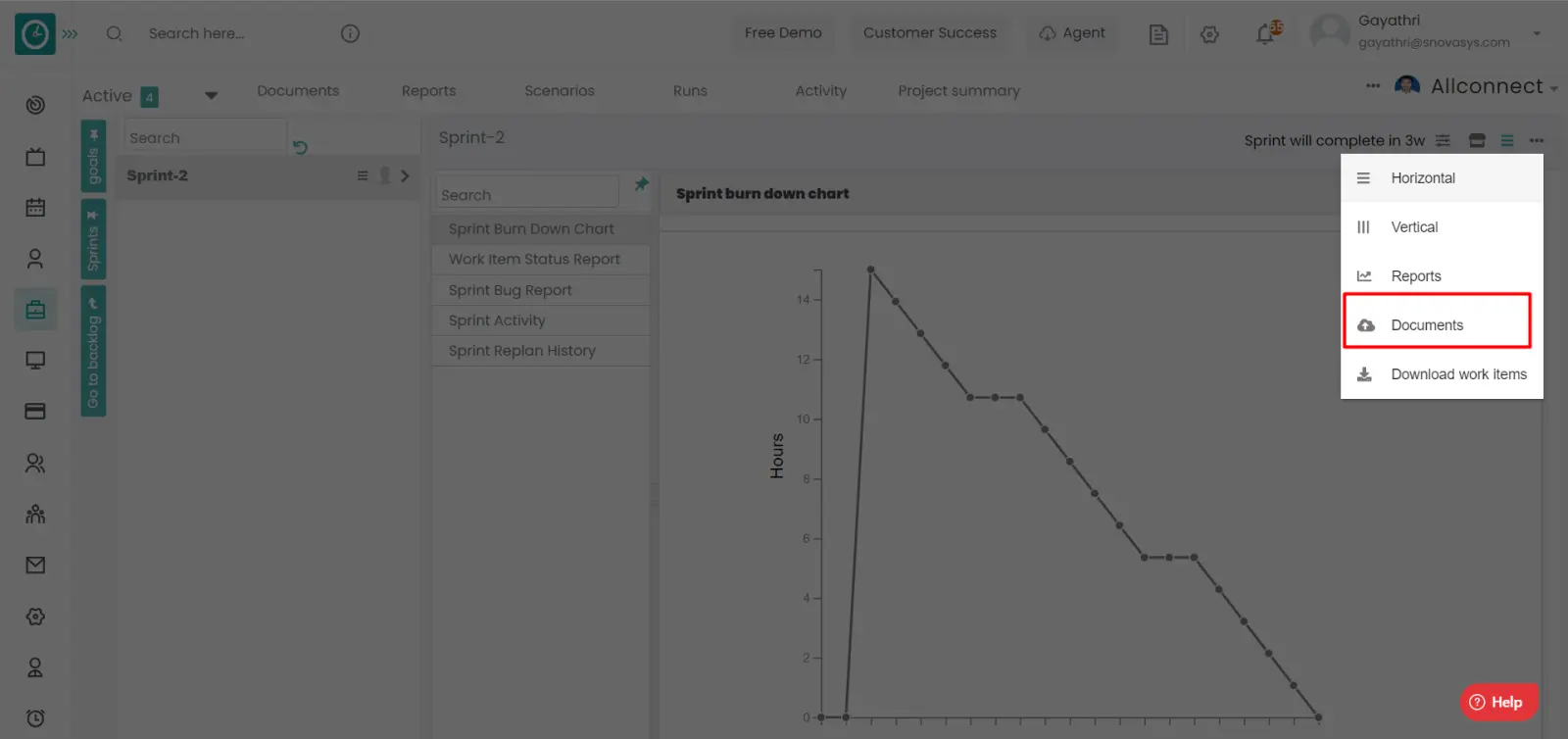
Task: Open the monitor icon in left sidebar
Action: coord(35,361)
